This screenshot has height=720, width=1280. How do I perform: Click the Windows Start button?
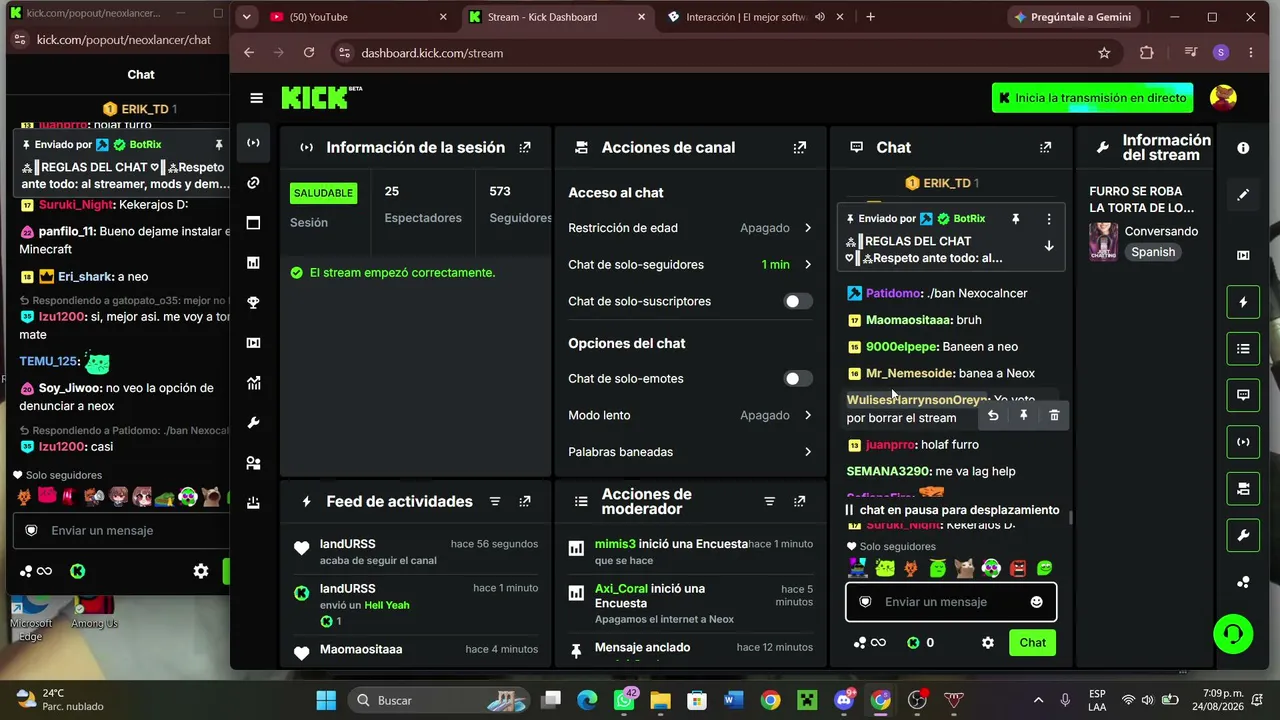327,700
